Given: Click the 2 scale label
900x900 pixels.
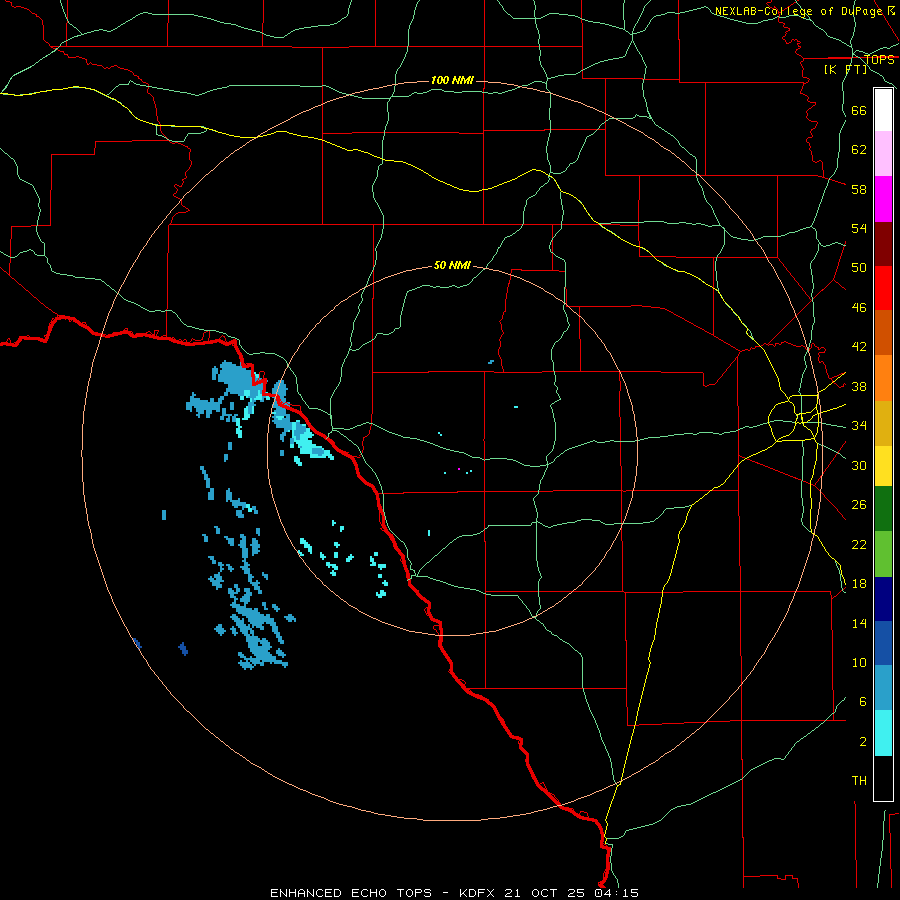Looking at the screenshot, I should (x=863, y=742).
